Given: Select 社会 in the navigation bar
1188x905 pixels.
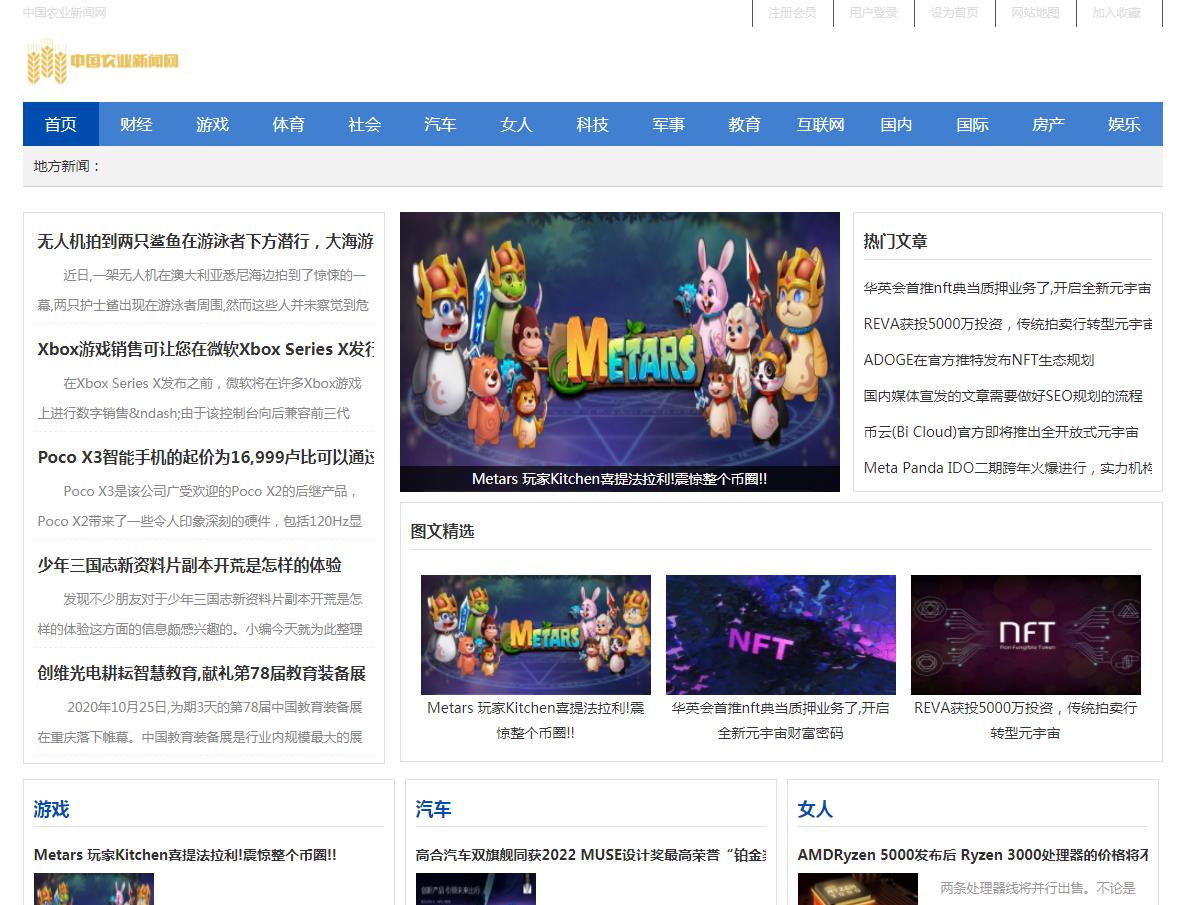Looking at the screenshot, I should click(x=364, y=124).
